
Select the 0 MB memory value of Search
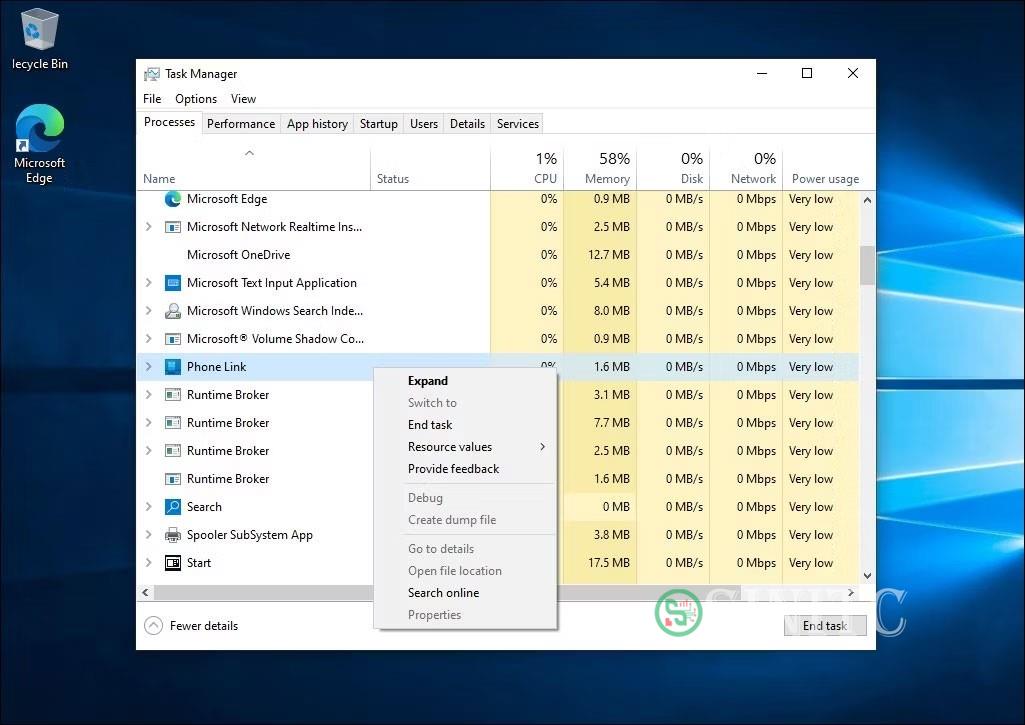tap(616, 507)
